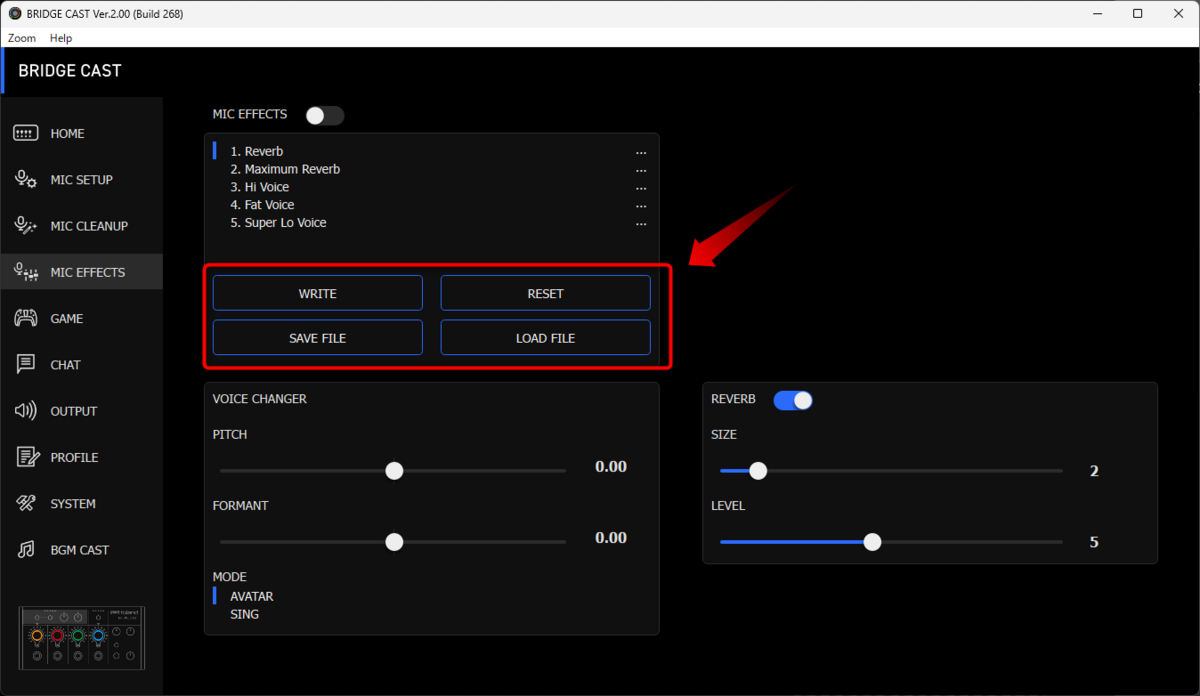Select the 1. Reverb preset
Screen dimensions: 1200x696
[257, 152]
